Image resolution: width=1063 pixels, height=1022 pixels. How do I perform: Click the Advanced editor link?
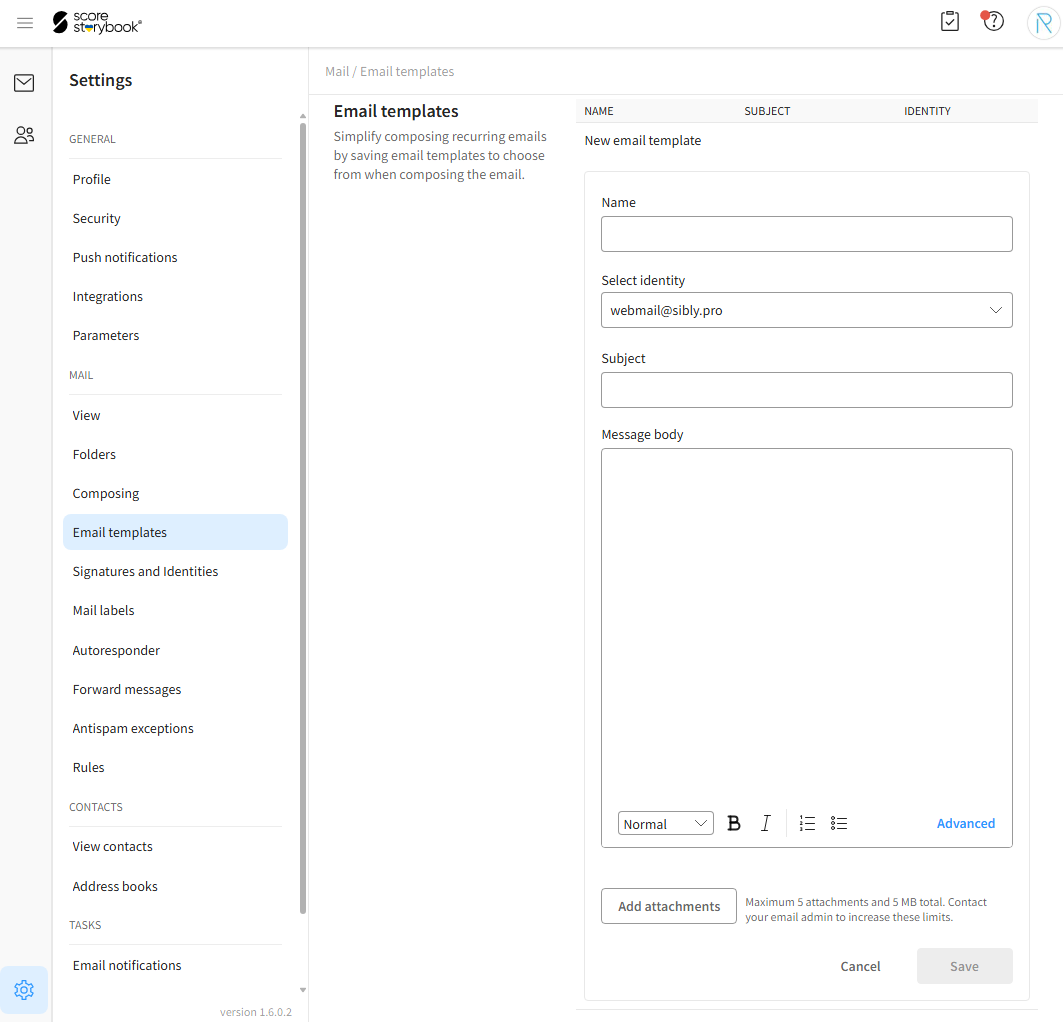tap(965, 823)
